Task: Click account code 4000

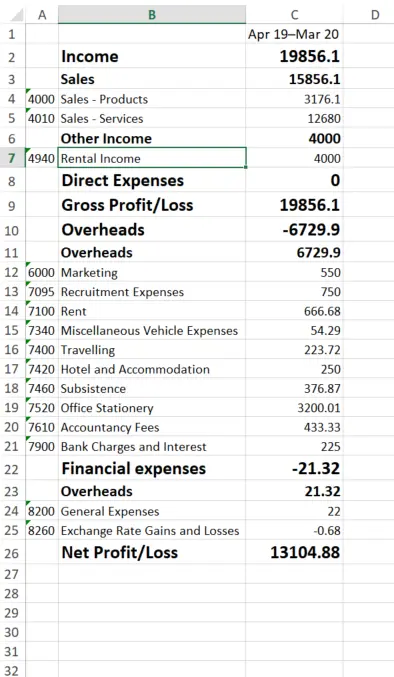Action: tap(42, 99)
